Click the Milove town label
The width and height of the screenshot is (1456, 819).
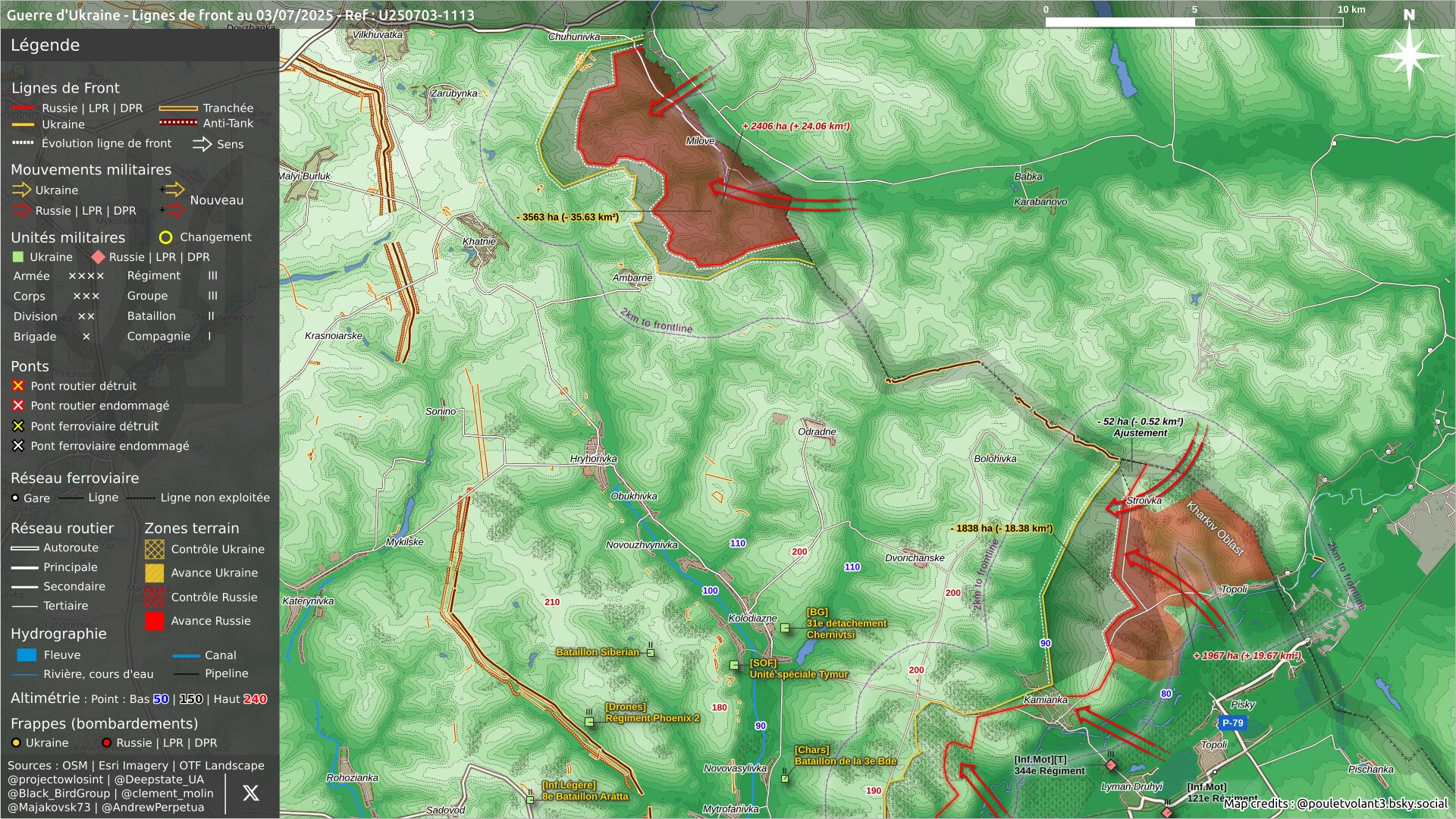pyautogui.click(x=700, y=141)
